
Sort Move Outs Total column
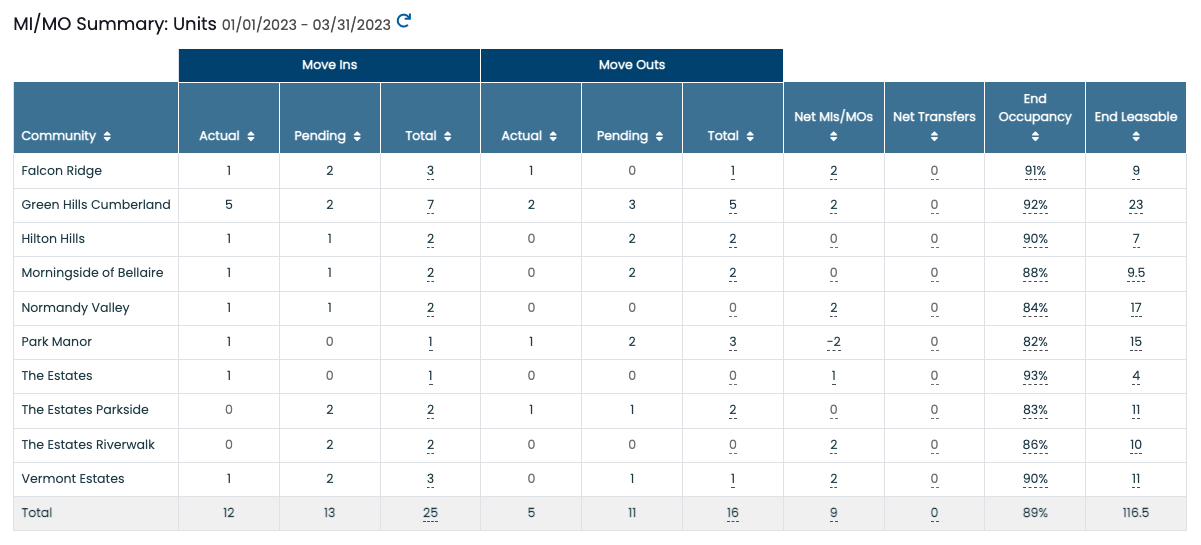coord(750,136)
